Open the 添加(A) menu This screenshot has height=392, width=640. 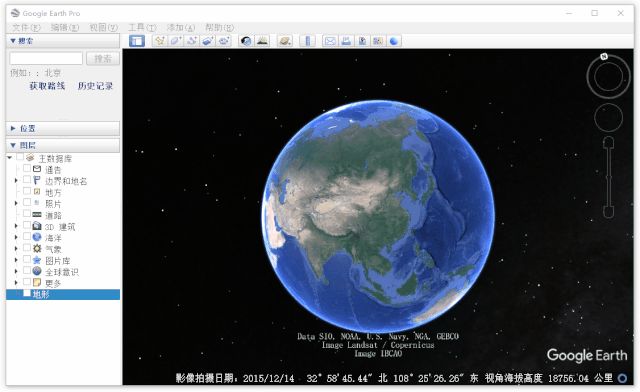[x=181, y=27]
